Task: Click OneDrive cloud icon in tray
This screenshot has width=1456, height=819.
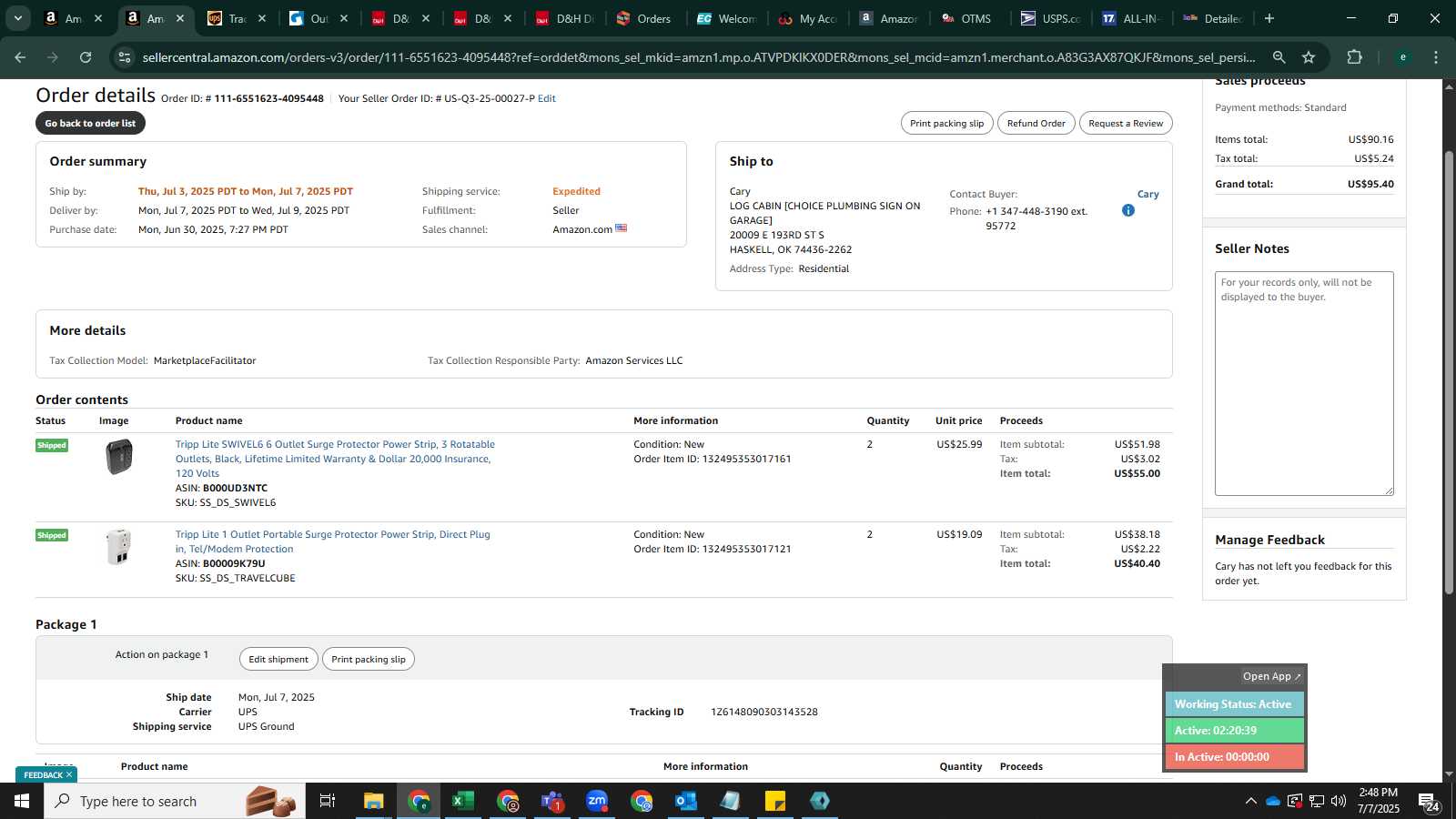Action: 1272,801
